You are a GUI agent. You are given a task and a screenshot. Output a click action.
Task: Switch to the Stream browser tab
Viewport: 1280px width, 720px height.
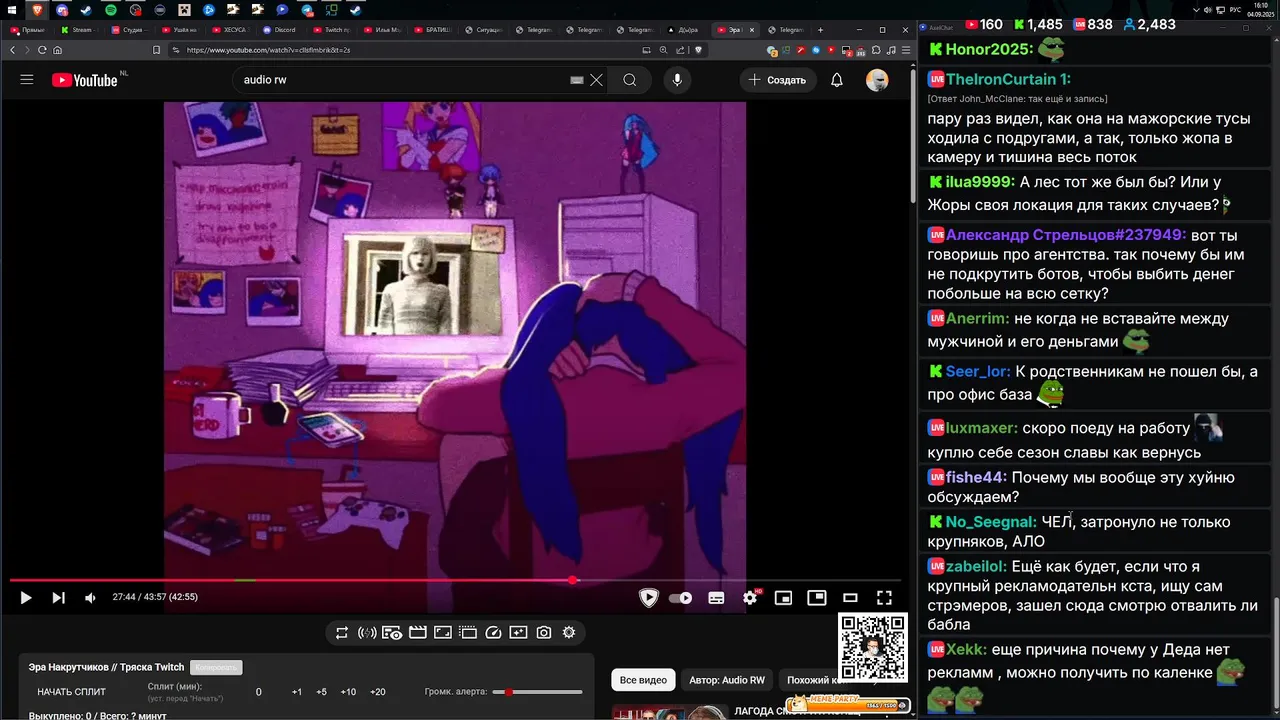[x=77, y=30]
